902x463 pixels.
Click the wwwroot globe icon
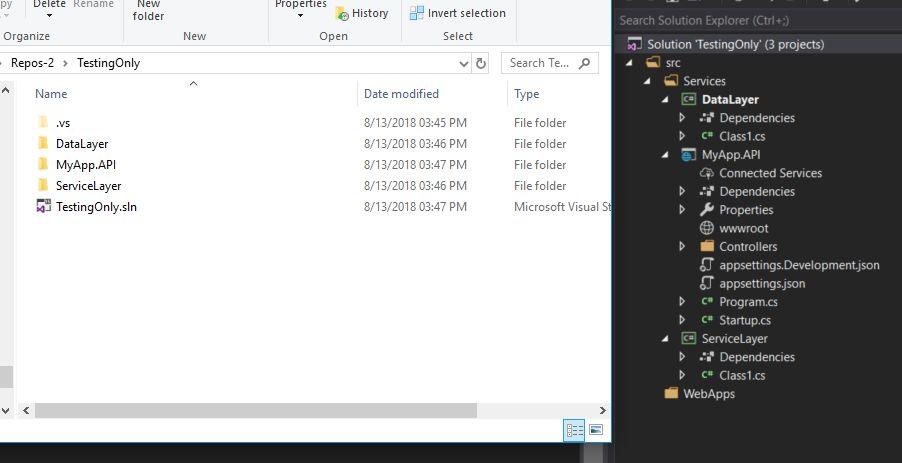pos(707,228)
